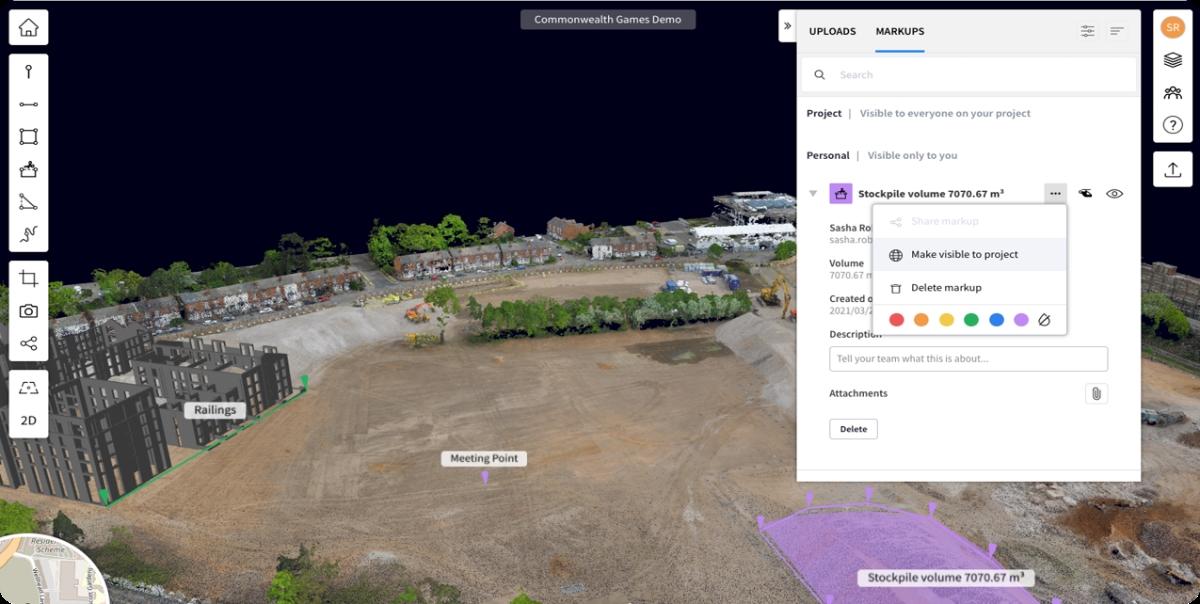Click the Meeting Point purple pin marker
The image size is (1200, 604).
(485, 478)
